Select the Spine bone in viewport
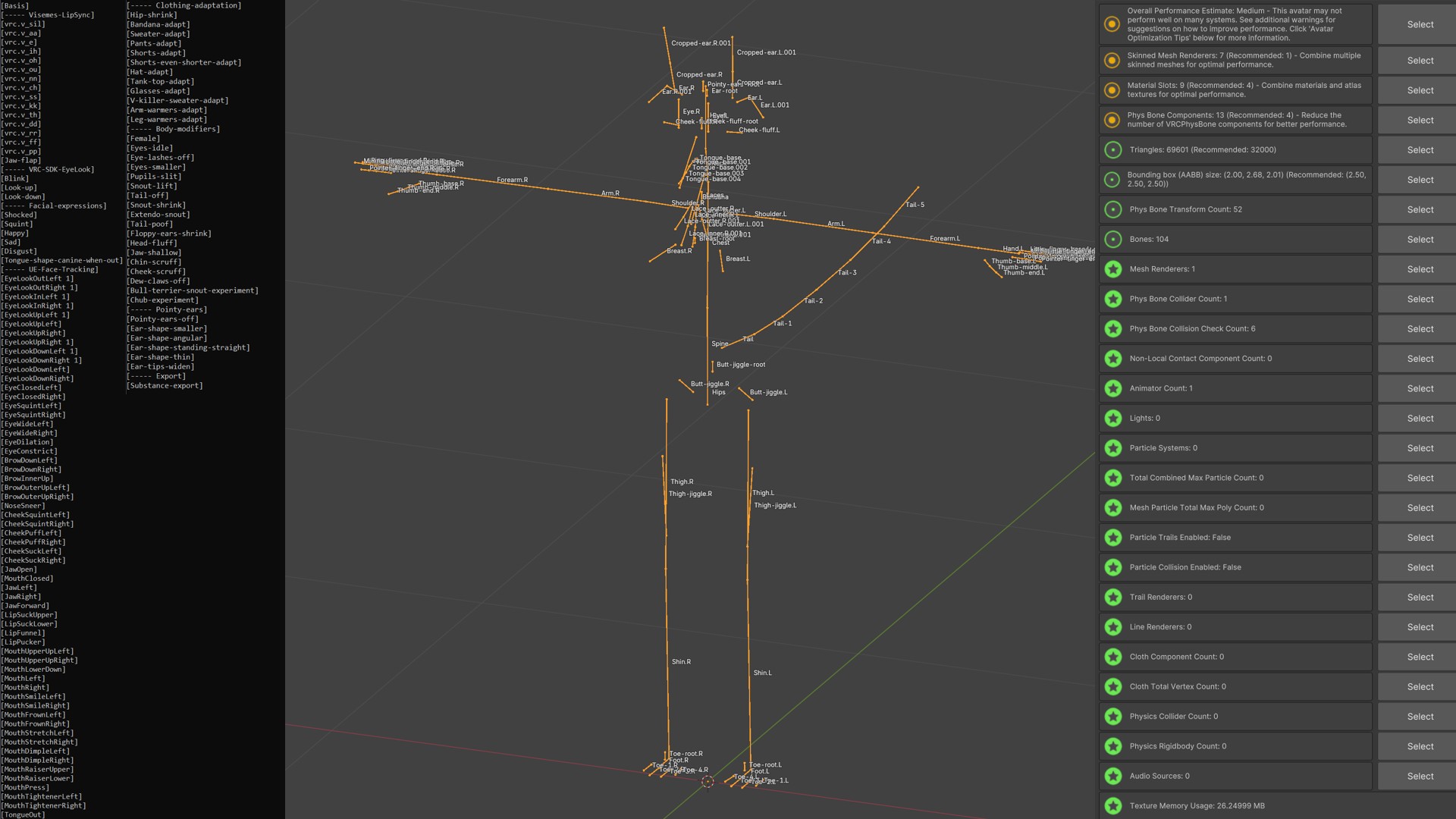1456x819 pixels. pyautogui.click(x=720, y=344)
